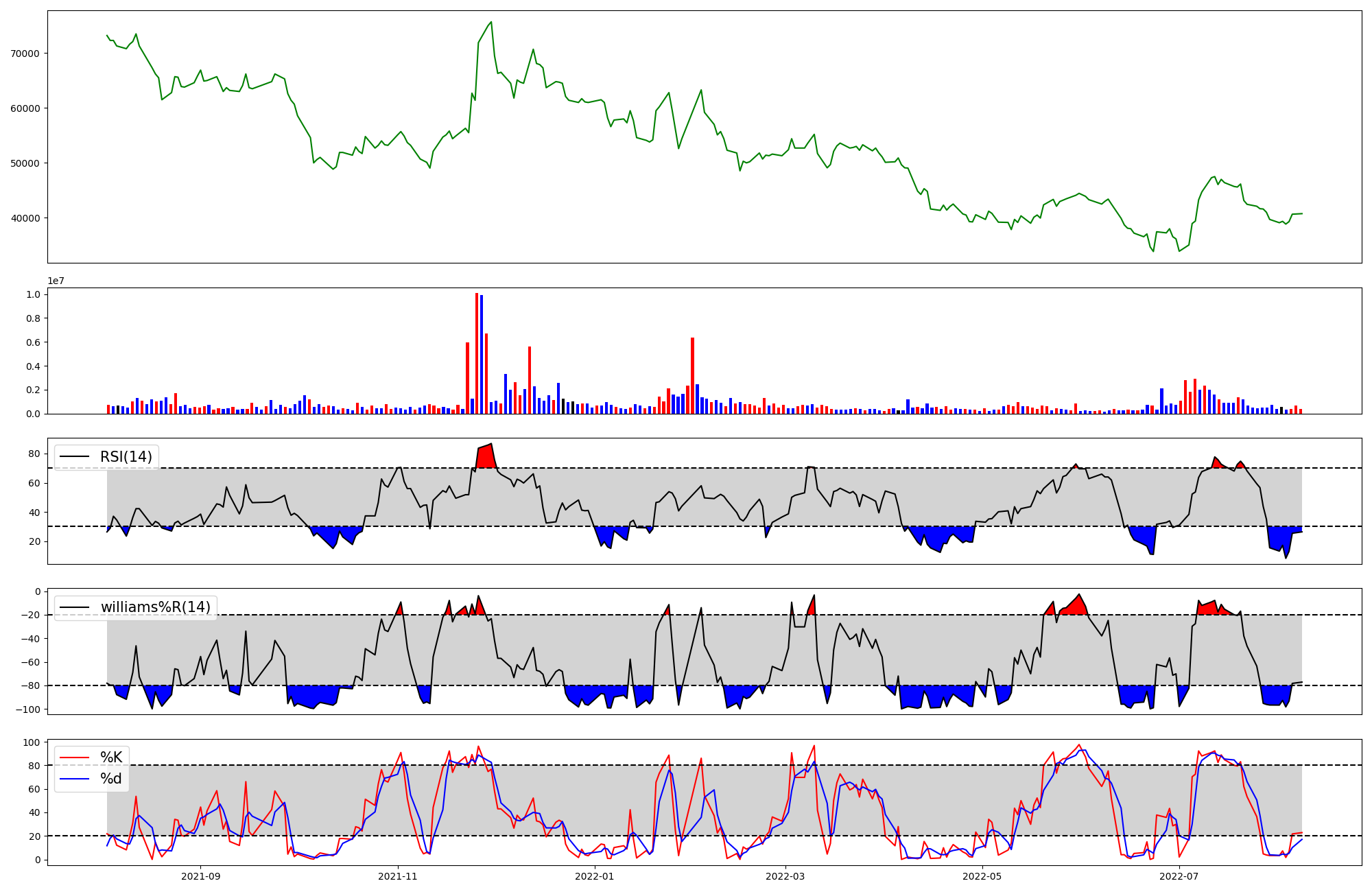Click the 1.0 volume axis tick label

(33, 294)
